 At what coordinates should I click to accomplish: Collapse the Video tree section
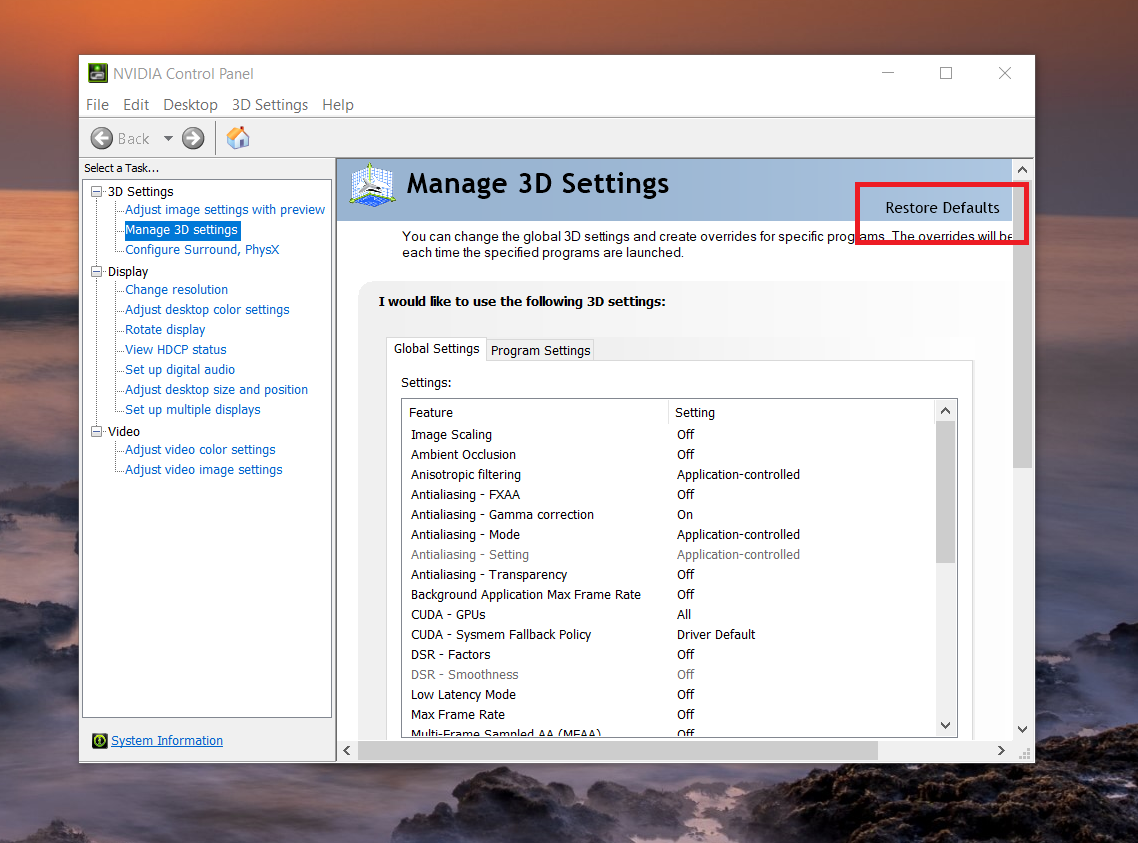(x=95, y=431)
